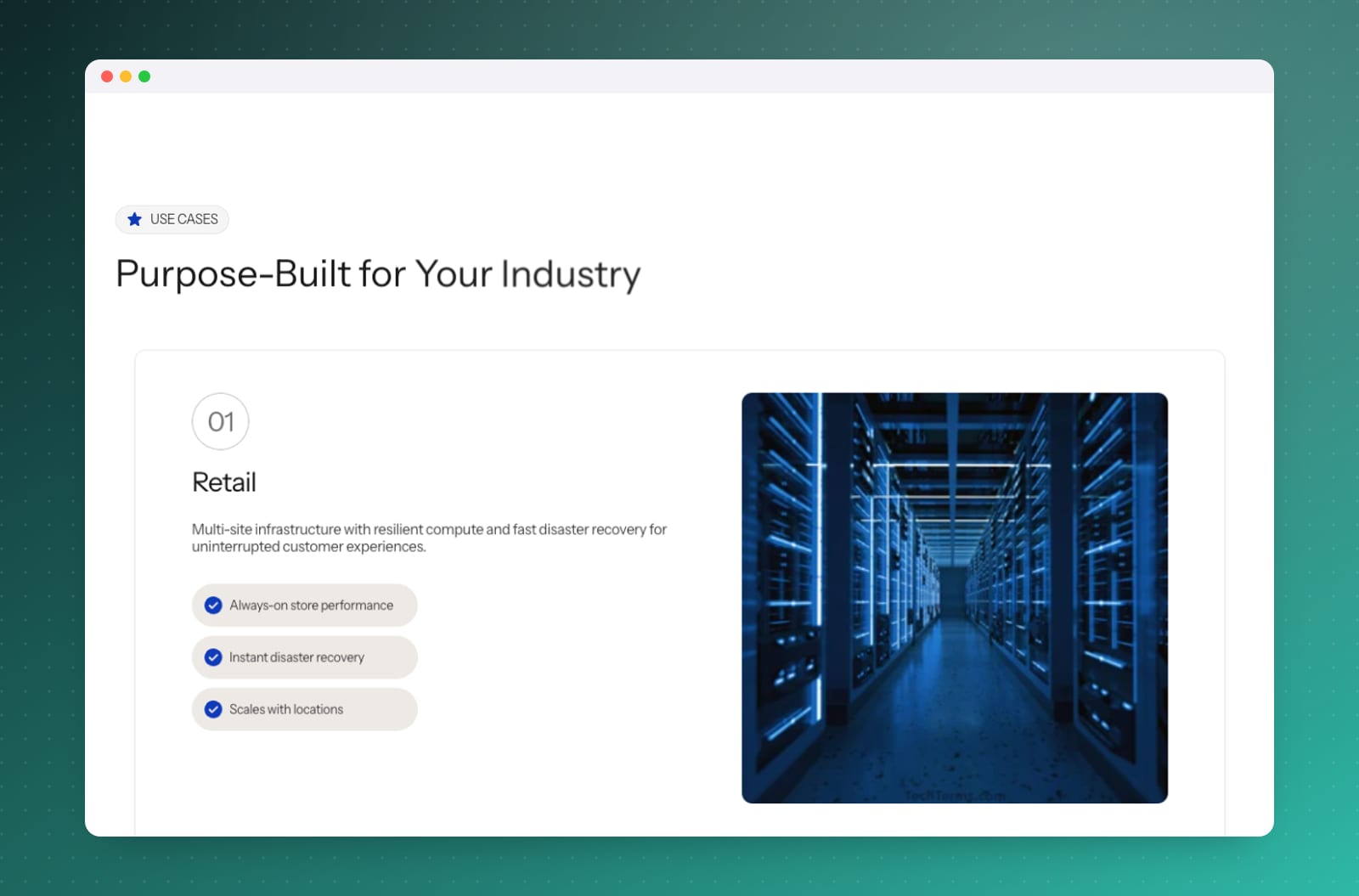Maximize the window with the green button

tap(144, 76)
